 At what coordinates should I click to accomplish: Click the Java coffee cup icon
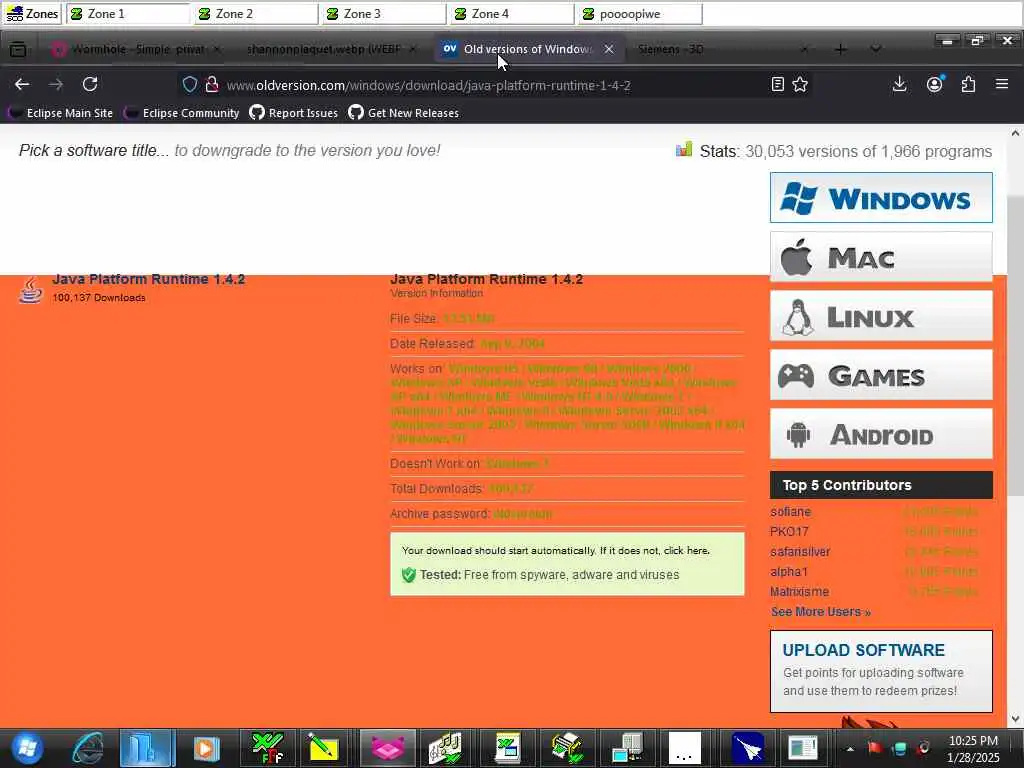tap(30, 291)
